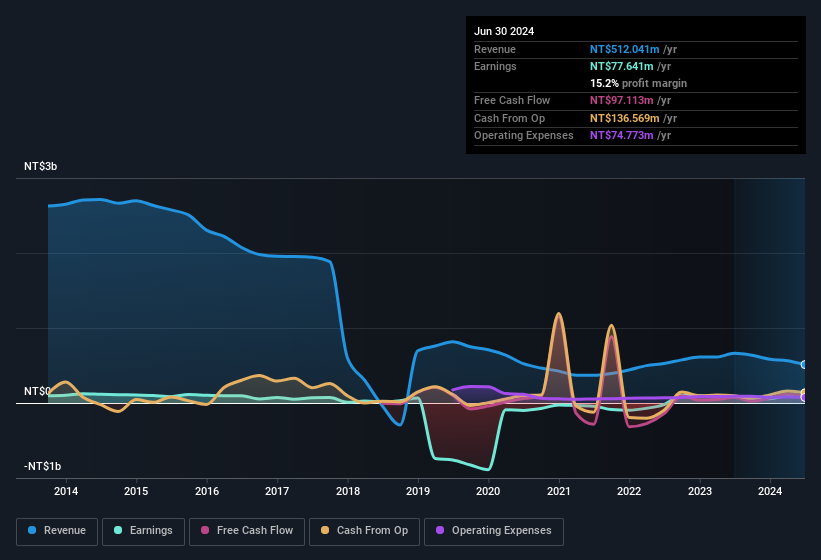Click the NT$3b y-axis label
This screenshot has width=821, height=560.
click(x=40, y=166)
